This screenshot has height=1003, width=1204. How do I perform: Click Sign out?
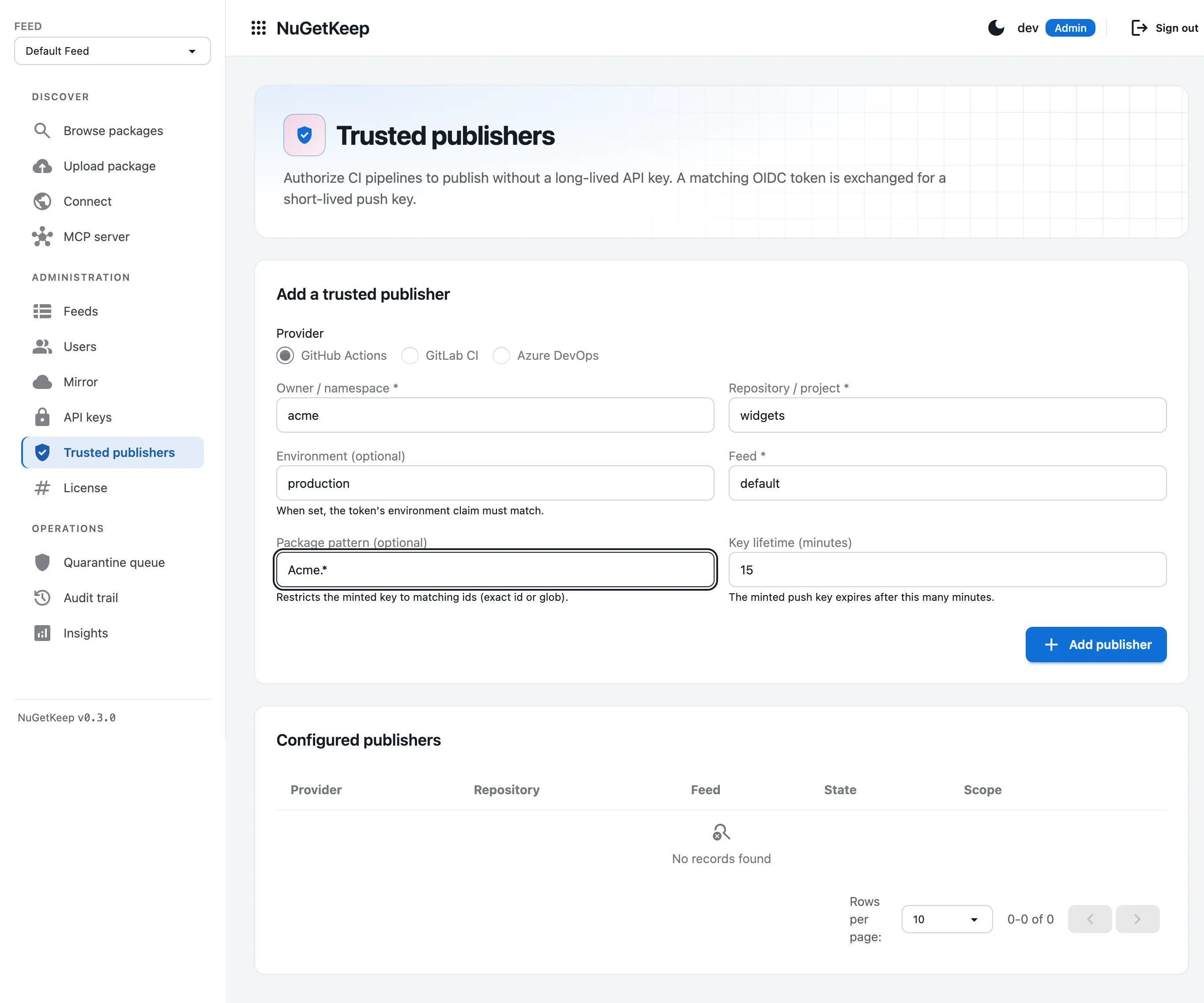point(1164,27)
